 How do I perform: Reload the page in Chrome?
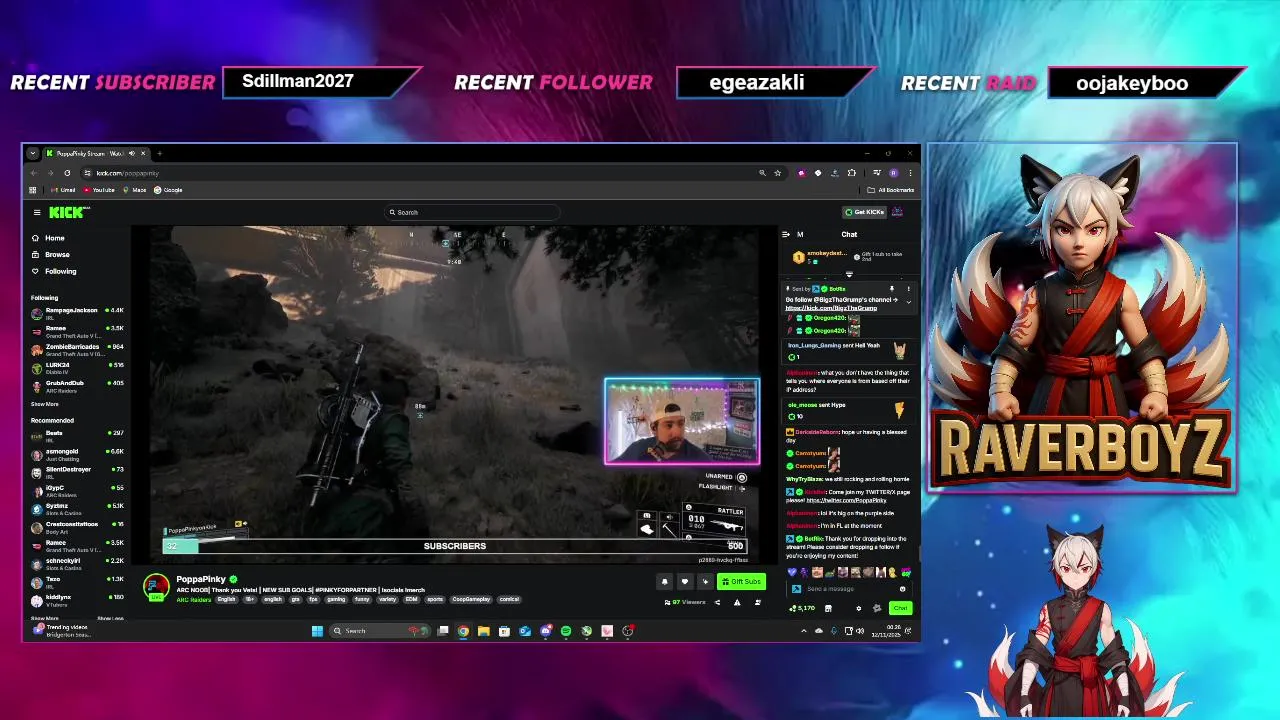coord(67,173)
